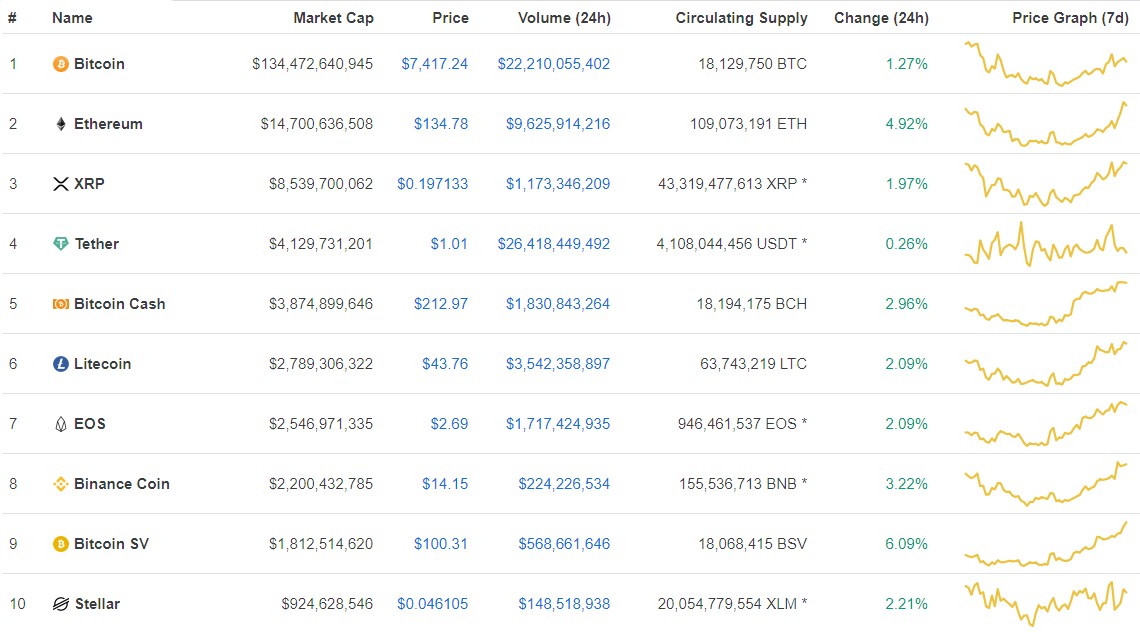Open the Bitcoin name link

[x=99, y=64]
